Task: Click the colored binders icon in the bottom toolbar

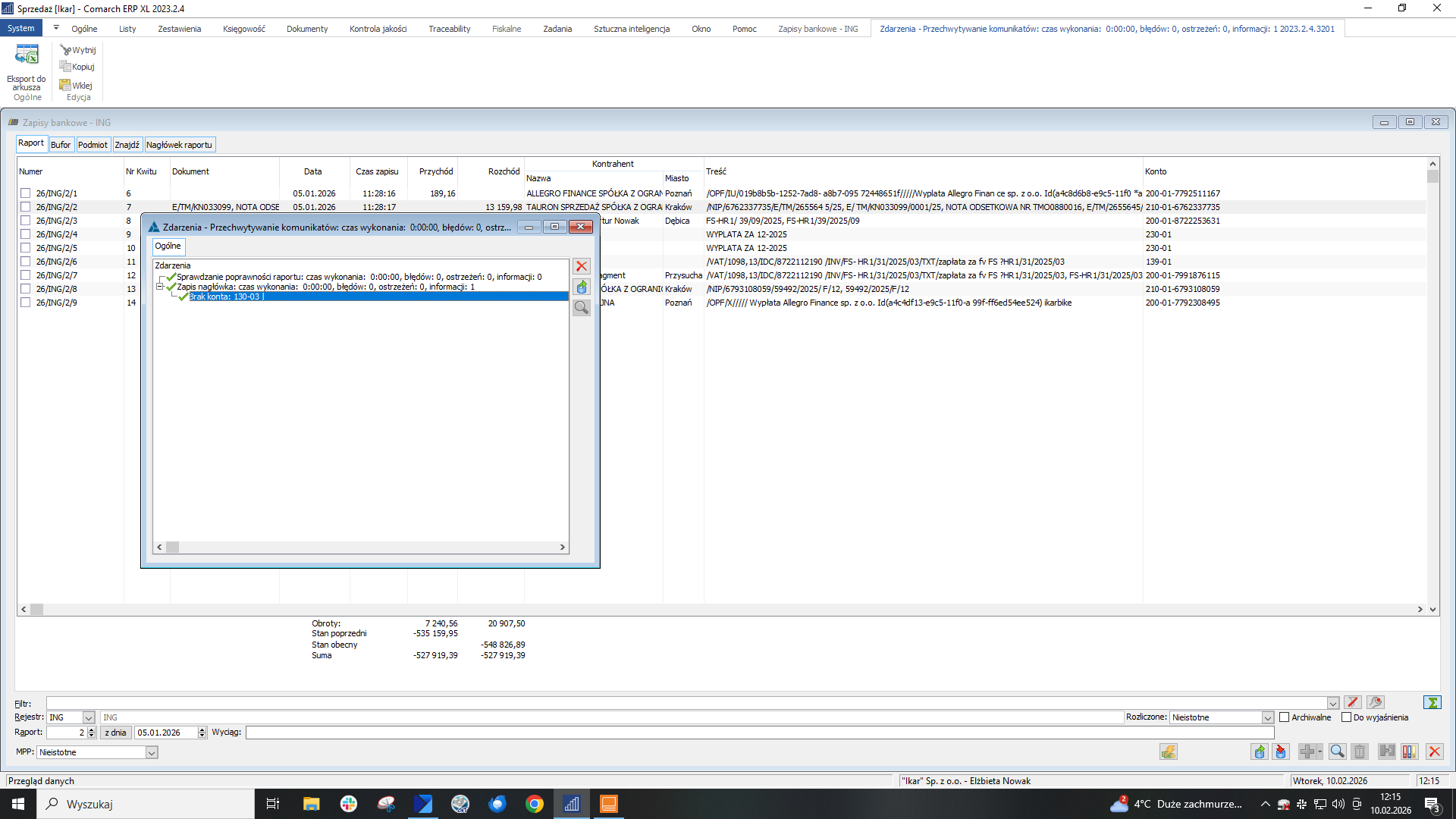Action: pyautogui.click(x=1409, y=752)
